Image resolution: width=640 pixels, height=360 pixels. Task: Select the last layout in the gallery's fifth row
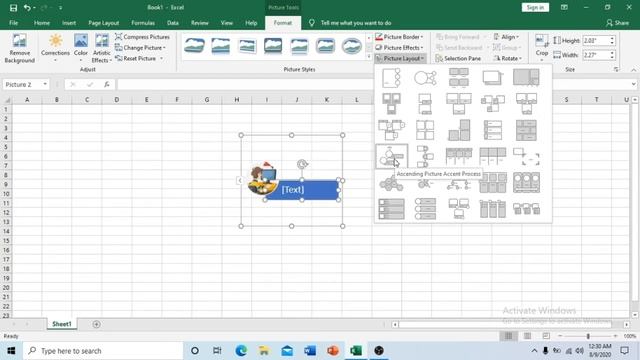(526, 182)
